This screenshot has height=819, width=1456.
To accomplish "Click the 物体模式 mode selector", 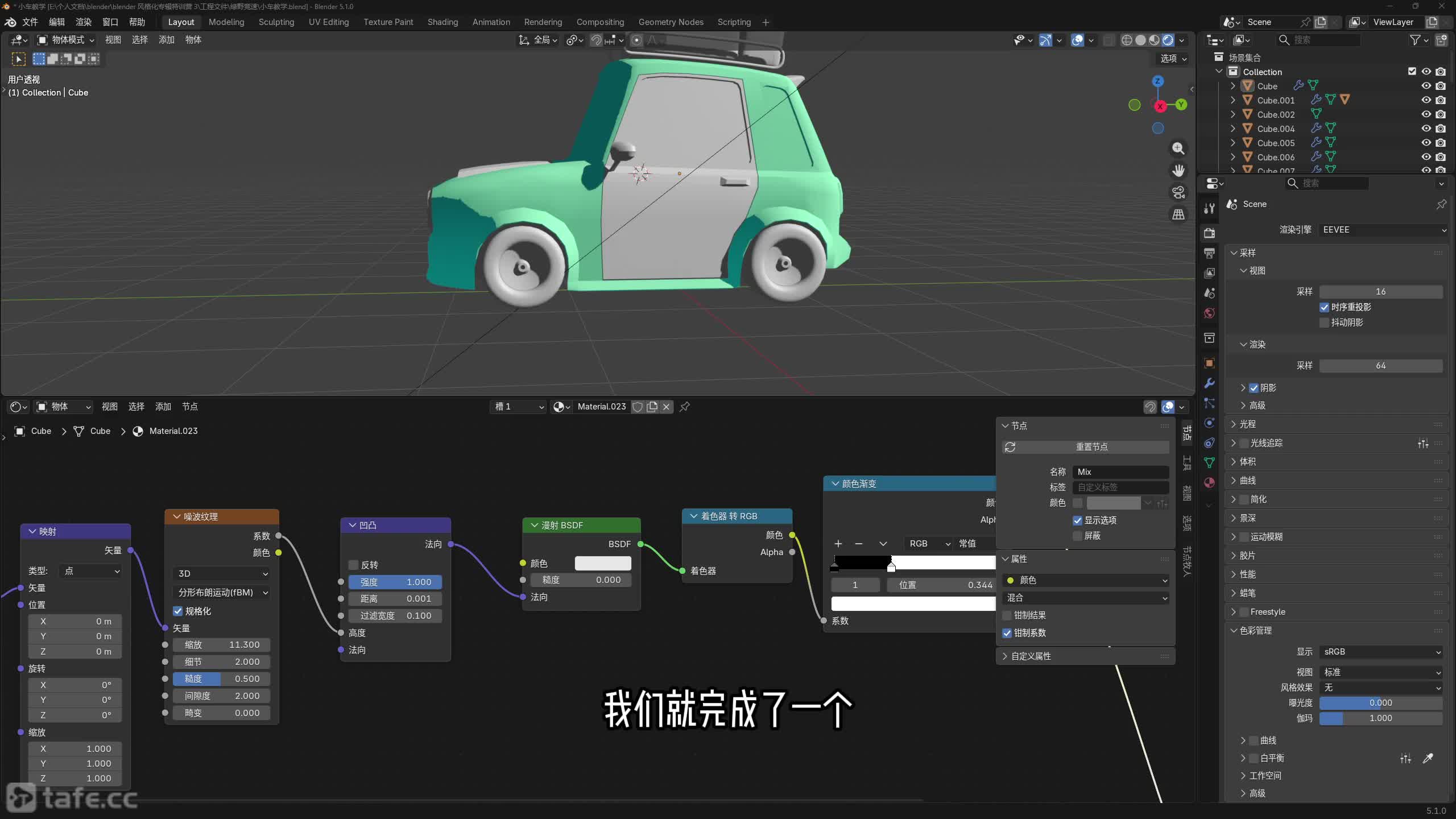I will click(x=66, y=40).
